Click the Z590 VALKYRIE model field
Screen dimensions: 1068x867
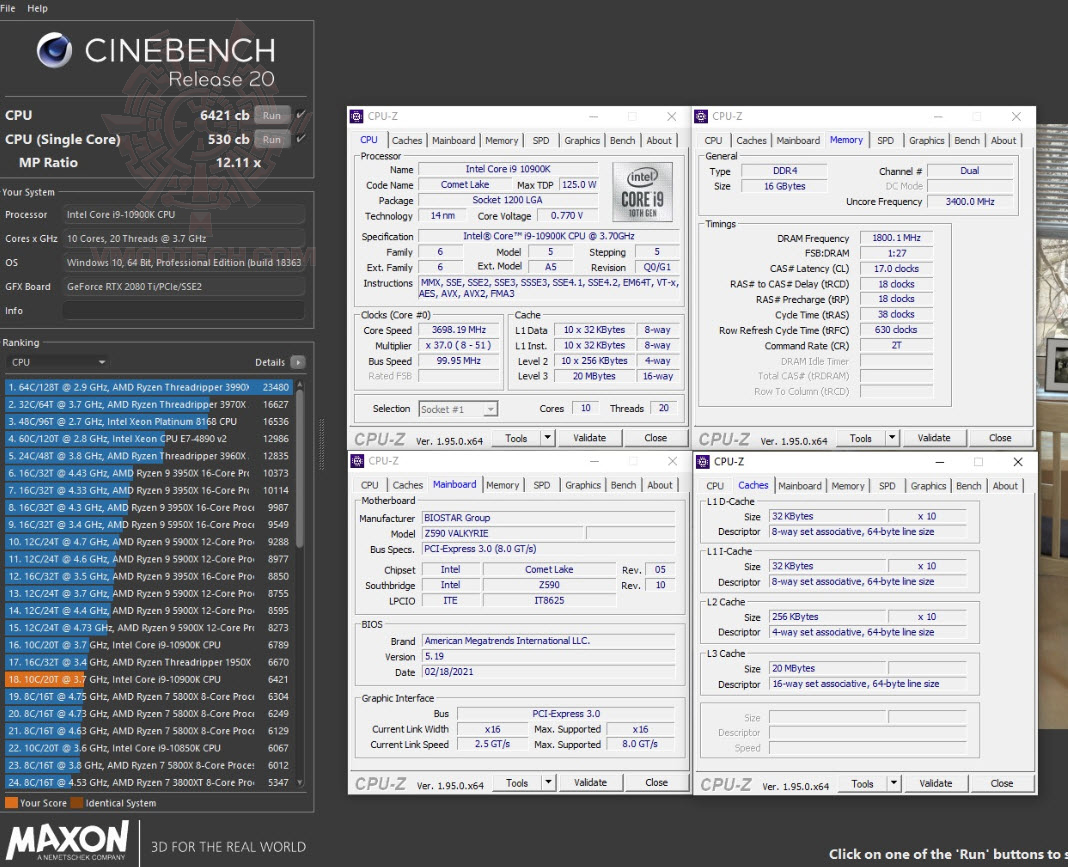[503, 533]
